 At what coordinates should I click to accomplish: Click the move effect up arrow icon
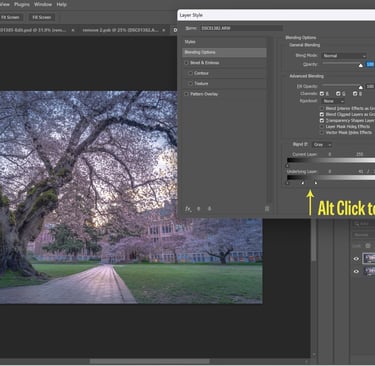coord(199,209)
